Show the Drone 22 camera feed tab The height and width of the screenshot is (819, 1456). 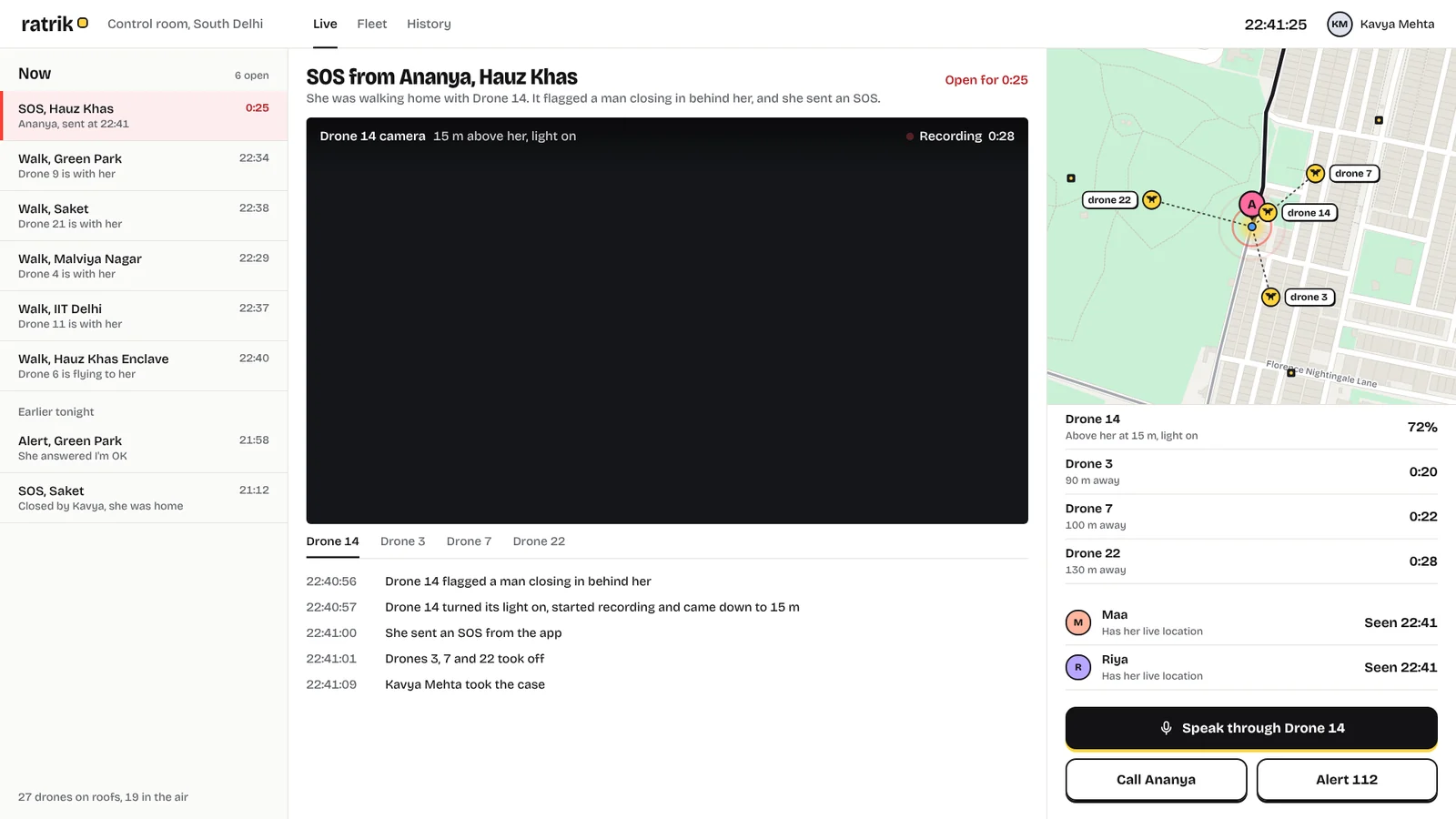tap(539, 541)
